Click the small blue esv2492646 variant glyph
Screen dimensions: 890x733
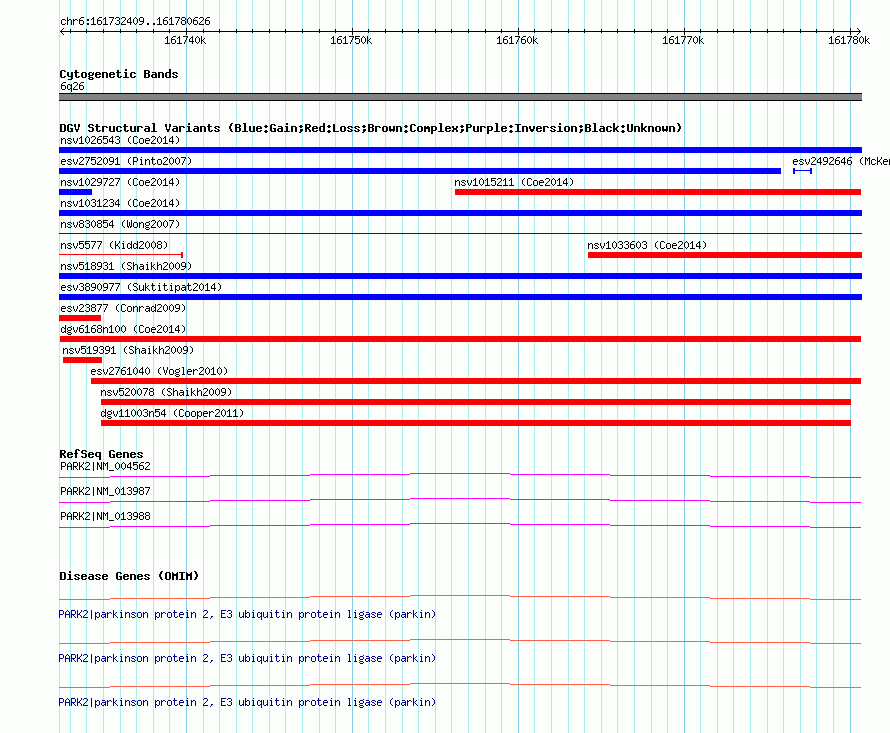click(803, 171)
